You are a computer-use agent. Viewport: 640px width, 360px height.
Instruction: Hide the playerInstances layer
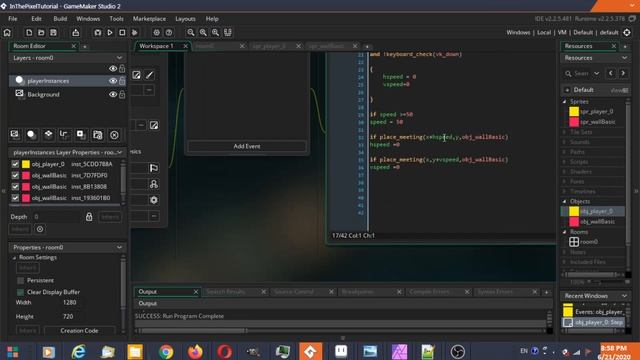pos(113,81)
